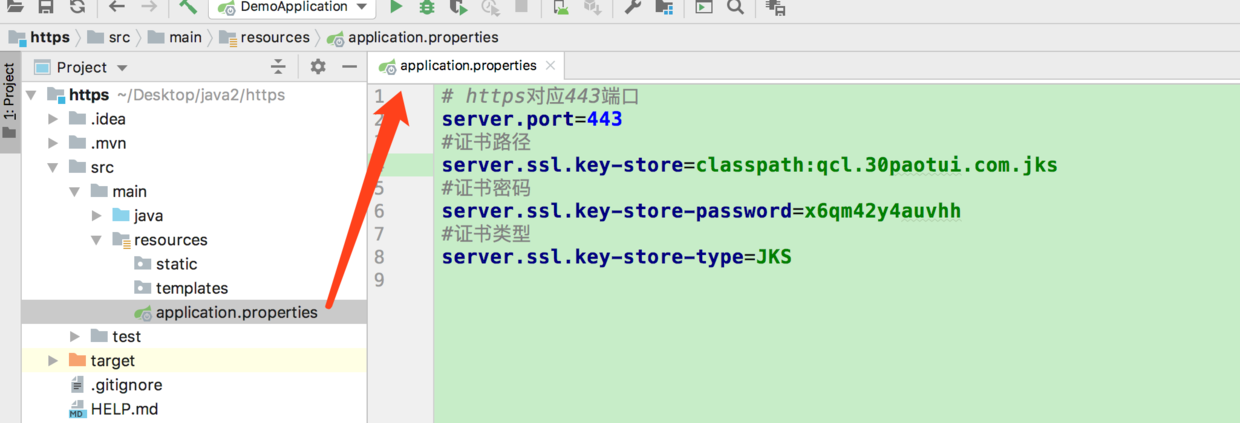
Task: Click the greyed commit arrow icon
Action: 593,7
